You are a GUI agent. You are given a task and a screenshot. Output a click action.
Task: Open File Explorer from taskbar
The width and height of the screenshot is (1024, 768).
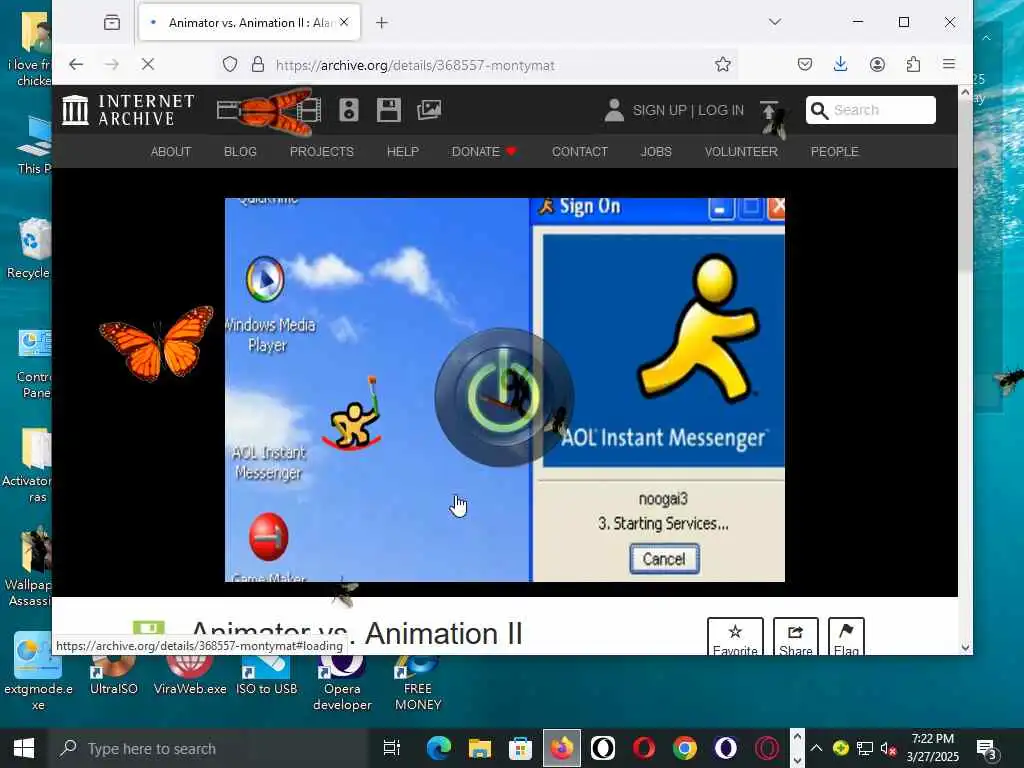(479, 748)
